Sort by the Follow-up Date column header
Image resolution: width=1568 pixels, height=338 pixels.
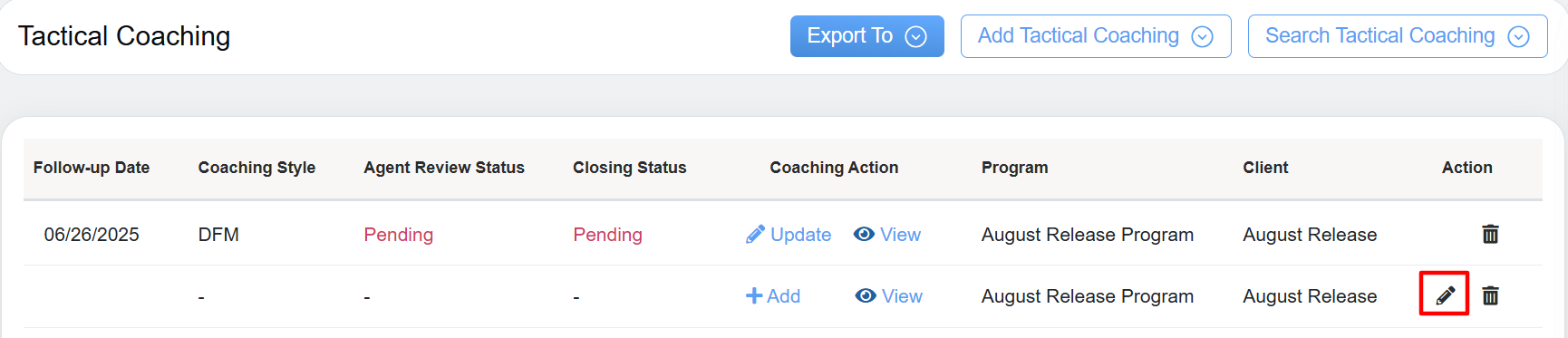point(92,168)
